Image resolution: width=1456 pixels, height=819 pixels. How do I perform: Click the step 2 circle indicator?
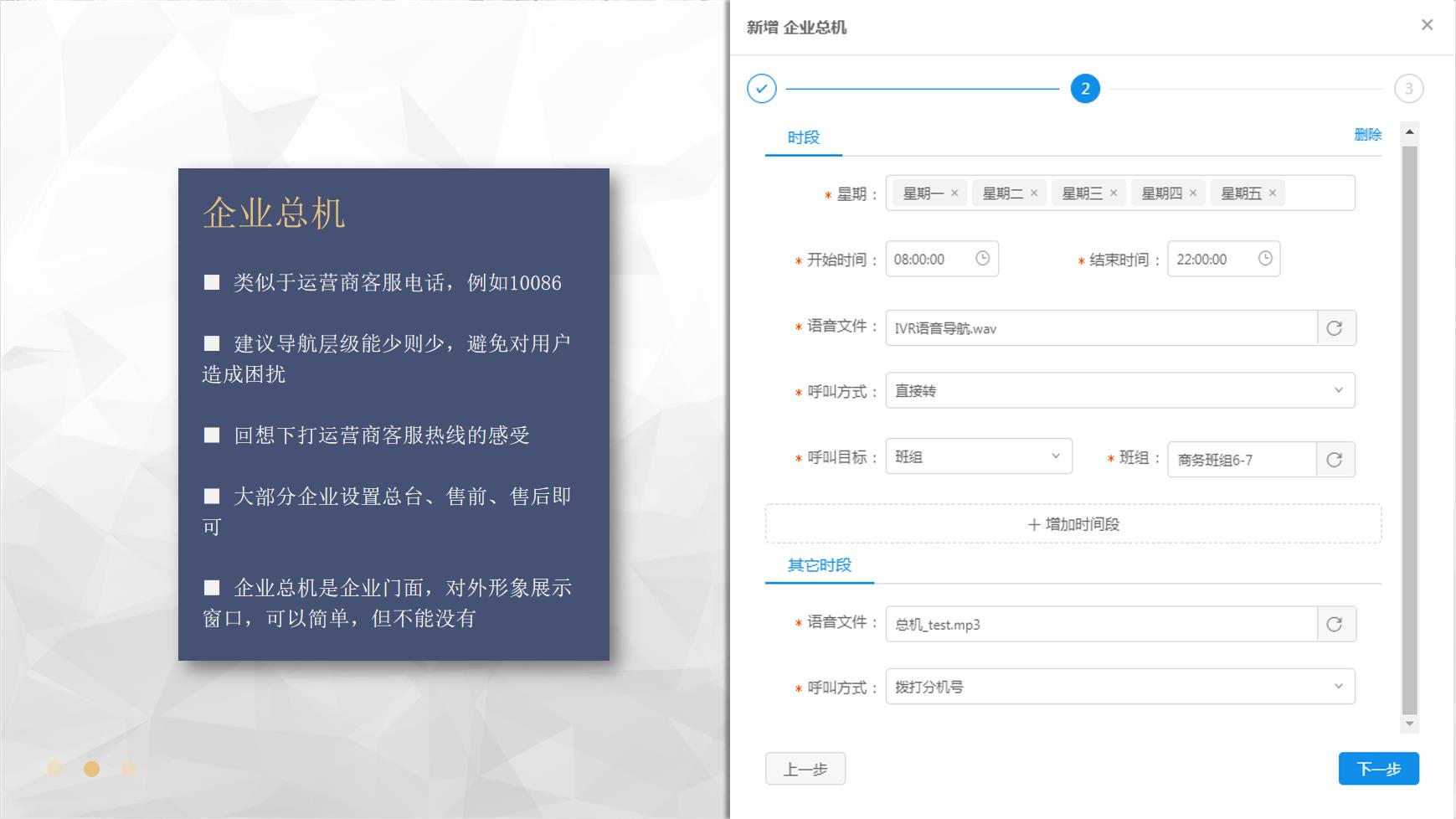click(1085, 89)
